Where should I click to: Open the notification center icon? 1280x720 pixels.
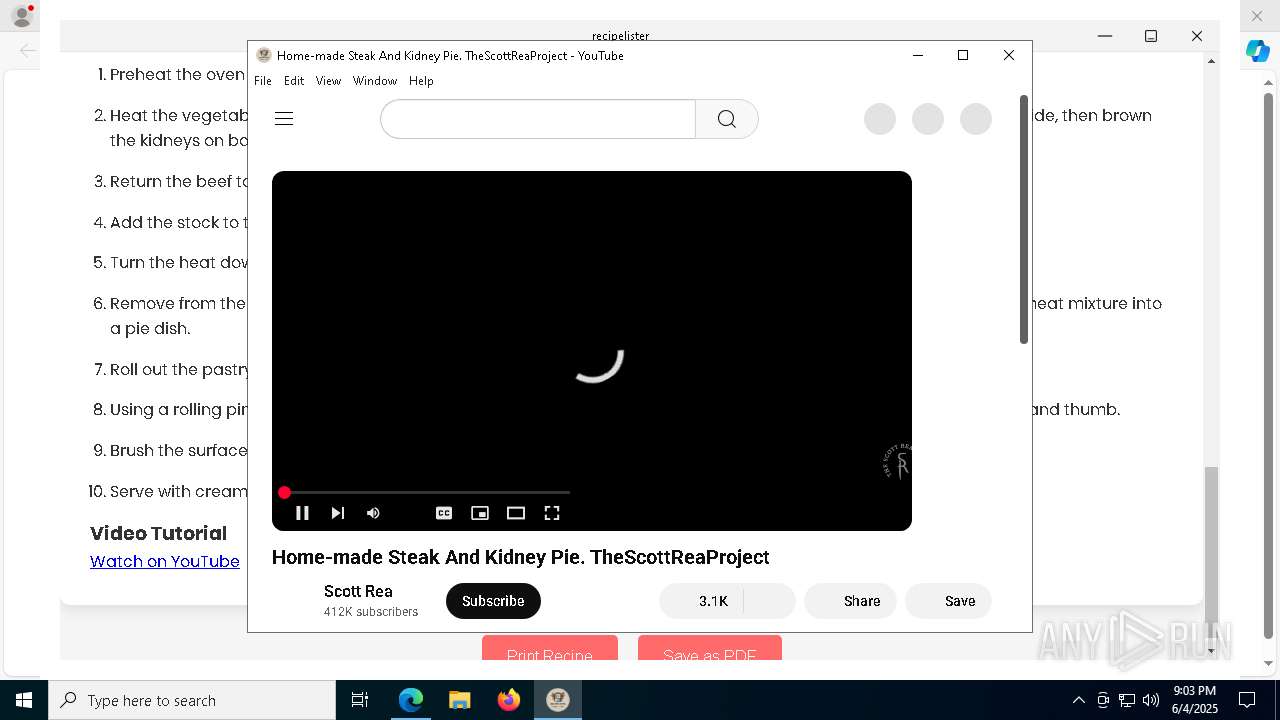1247,700
